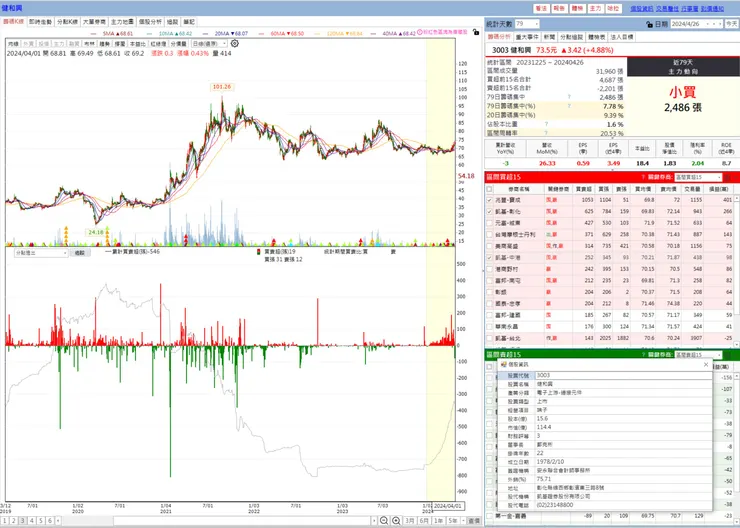
Task: Click the lock icon beside the MA legend
Action: [x=476, y=32]
